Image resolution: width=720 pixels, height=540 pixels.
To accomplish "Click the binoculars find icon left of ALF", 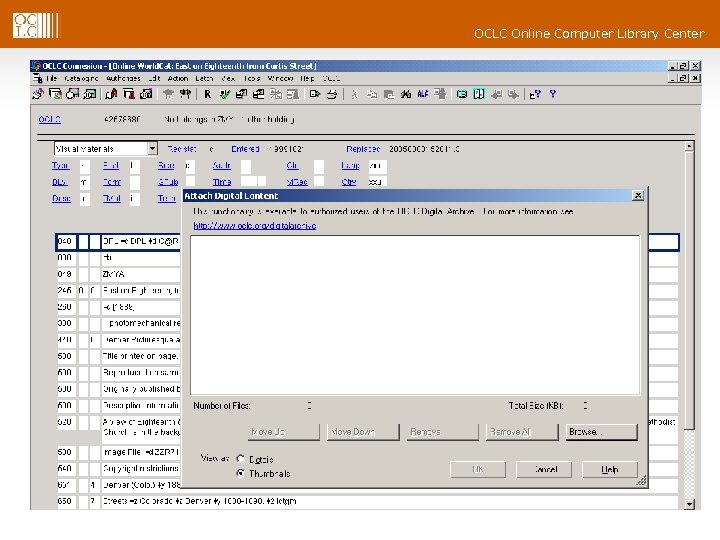I will (x=405, y=94).
